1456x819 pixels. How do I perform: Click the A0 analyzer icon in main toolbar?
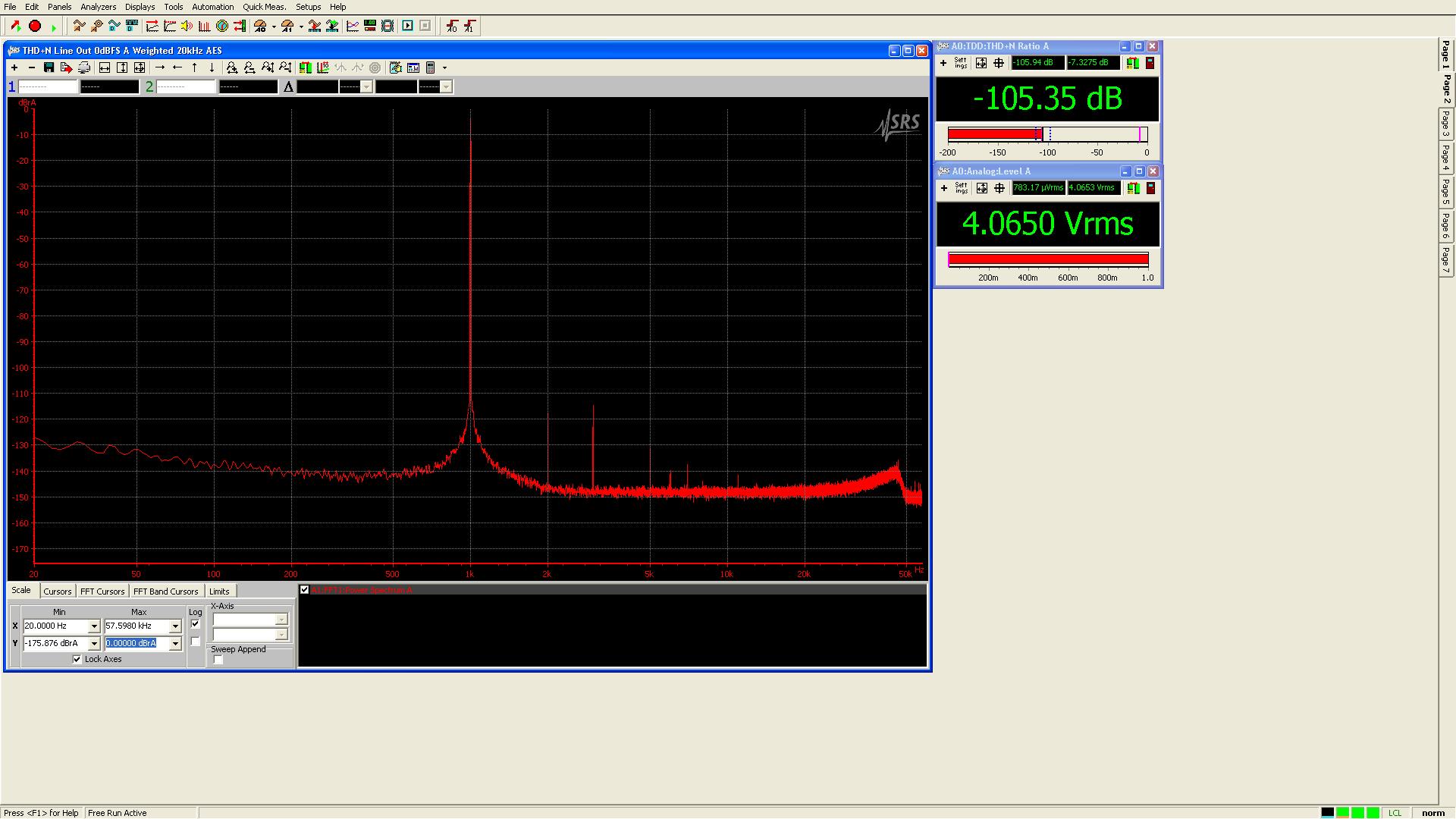coord(260,27)
